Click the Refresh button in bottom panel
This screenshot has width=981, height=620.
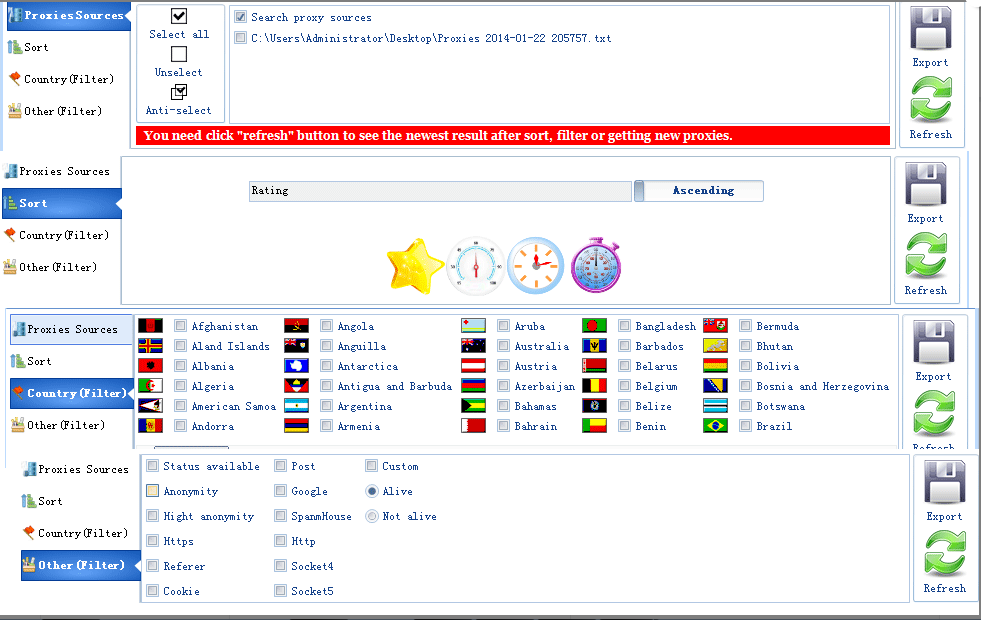pos(945,561)
